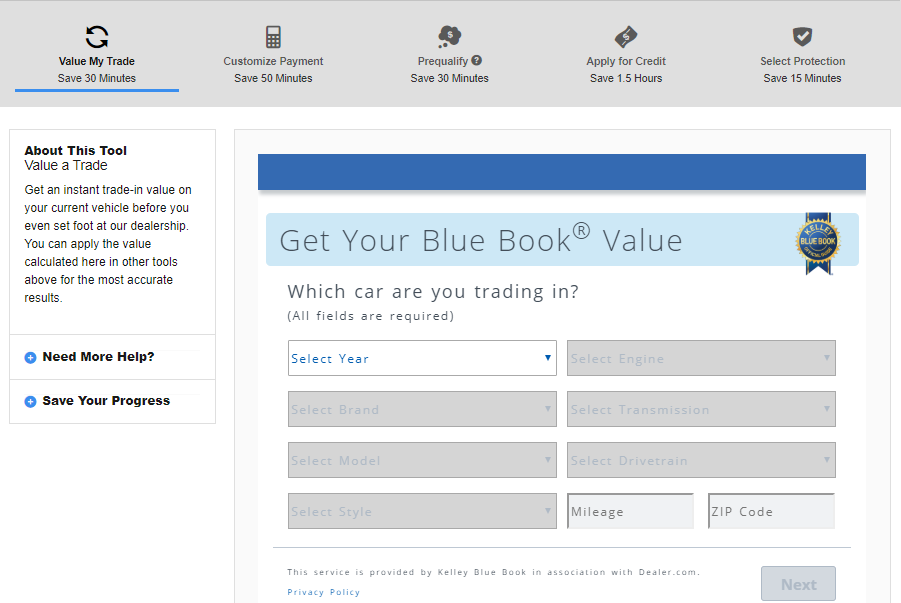Image resolution: width=901 pixels, height=603 pixels.
Task: Click the Next button
Action: (798, 584)
